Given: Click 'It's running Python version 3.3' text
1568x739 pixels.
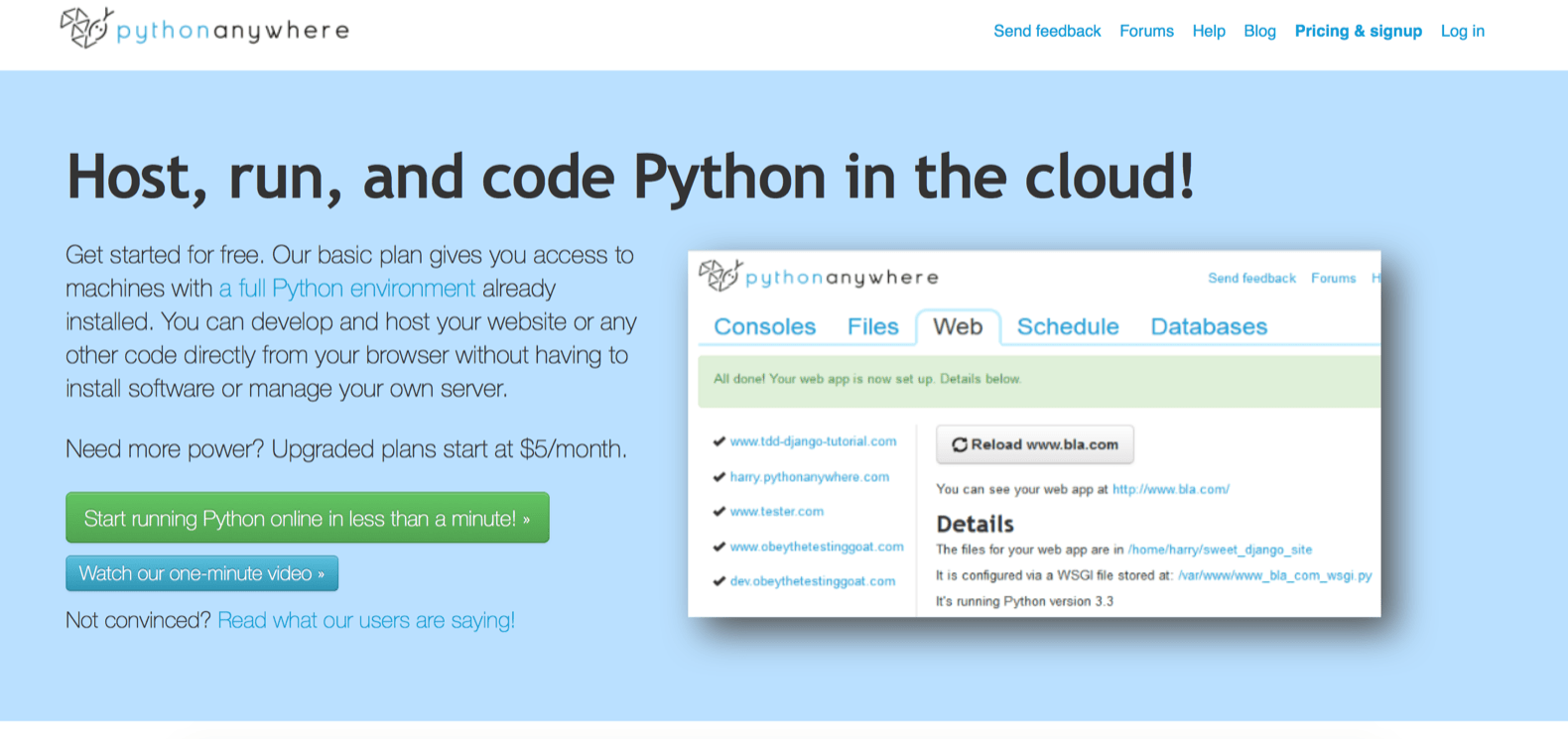Looking at the screenshot, I should (x=1024, y=601).
